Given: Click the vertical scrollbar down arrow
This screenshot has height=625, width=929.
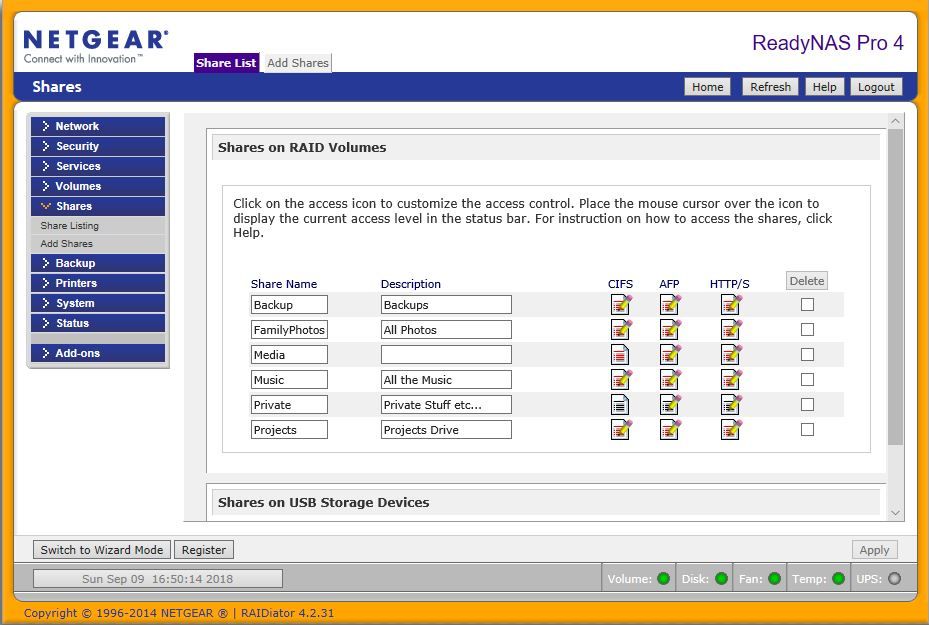Looking at the screenshot, I should [895, 513].
